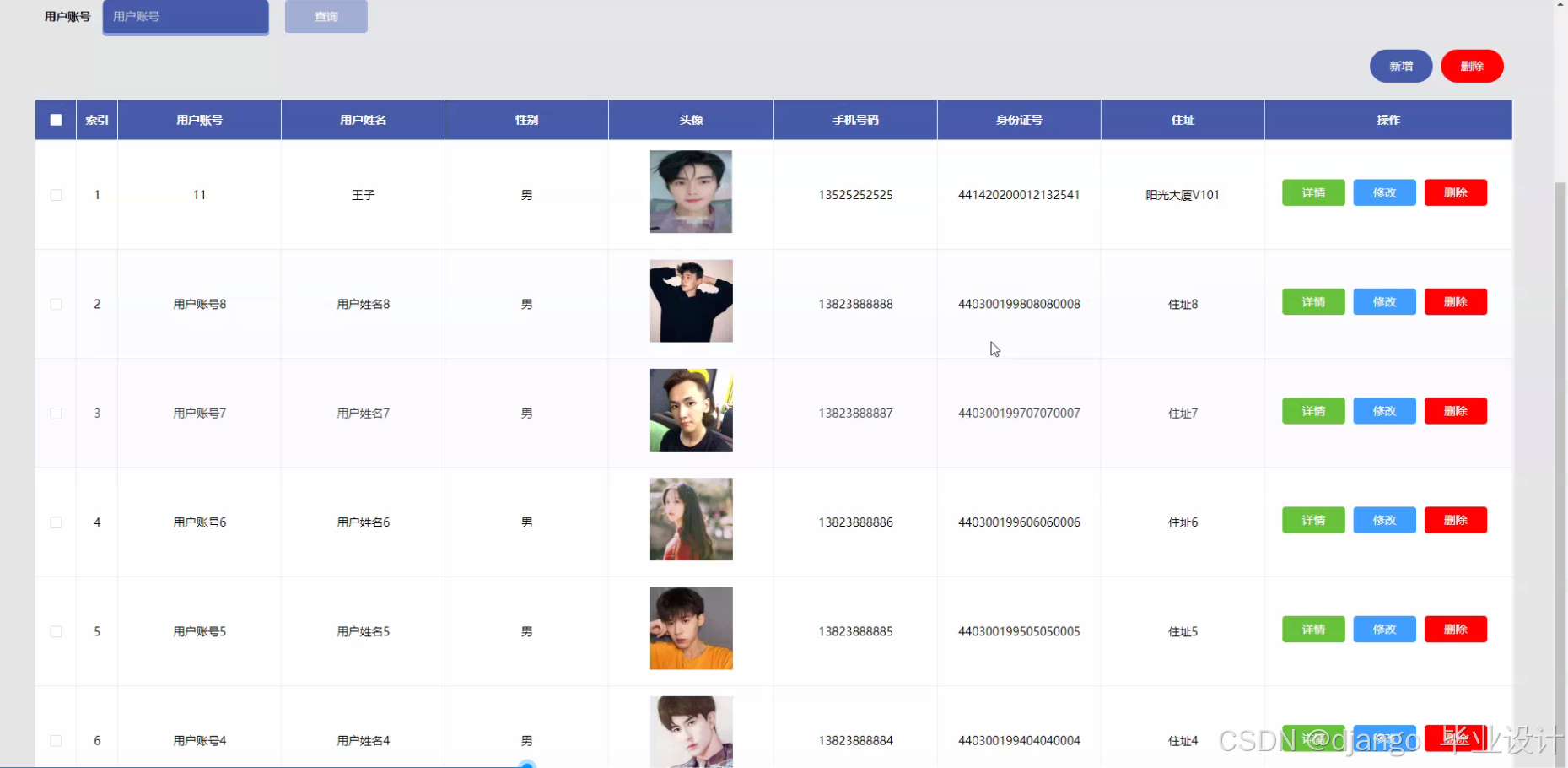Click row 删除 for 用户账号5
Viewport: 1568px width, 768px height.
[x=1456, y=629]
